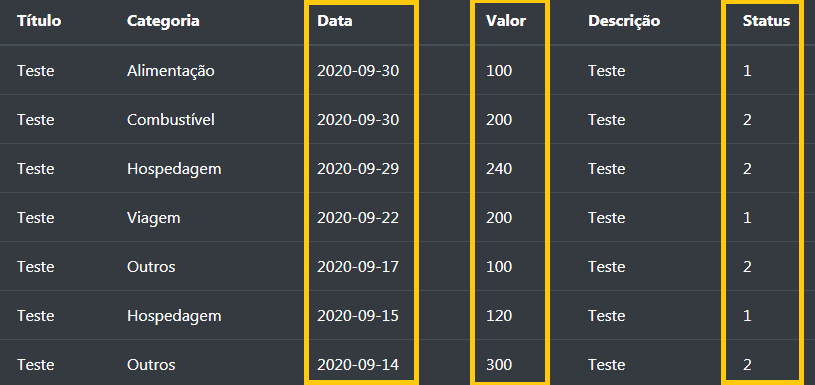Click the Valor column header
The width and height of the screenshot is (815, 385).
[x=506, y=21]
